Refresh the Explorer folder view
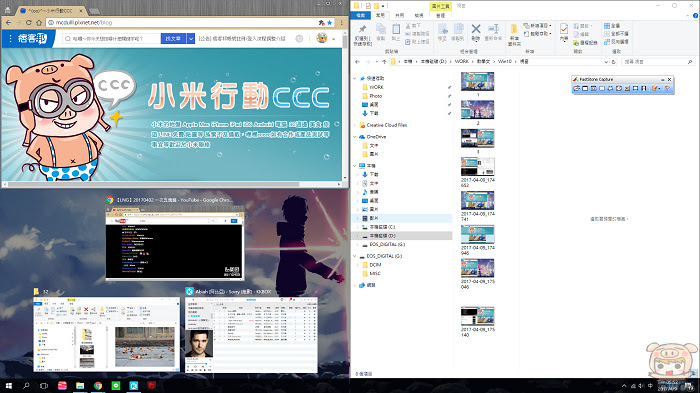This screenshot has height=393, width=700. tap(614, 62)
